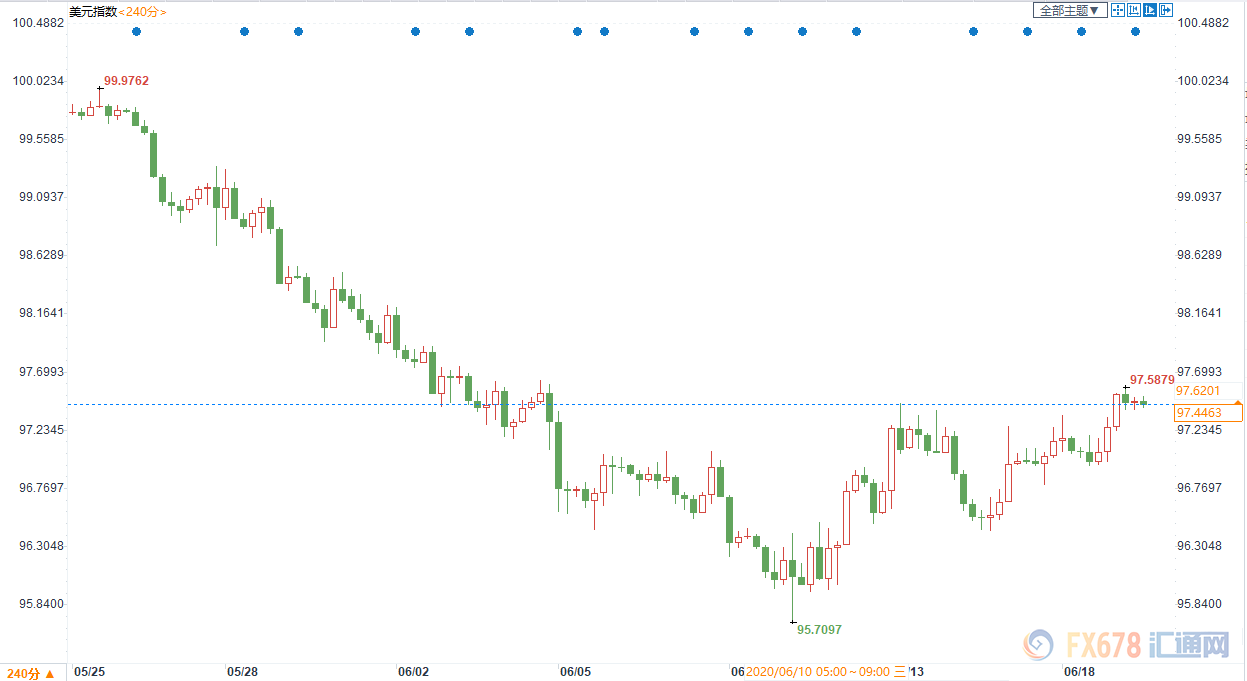Toggle the highlighted blue auto-scale axis icon
Image resolution: width=1247 pixels, height=681 pixels.
coord(1150,10)
